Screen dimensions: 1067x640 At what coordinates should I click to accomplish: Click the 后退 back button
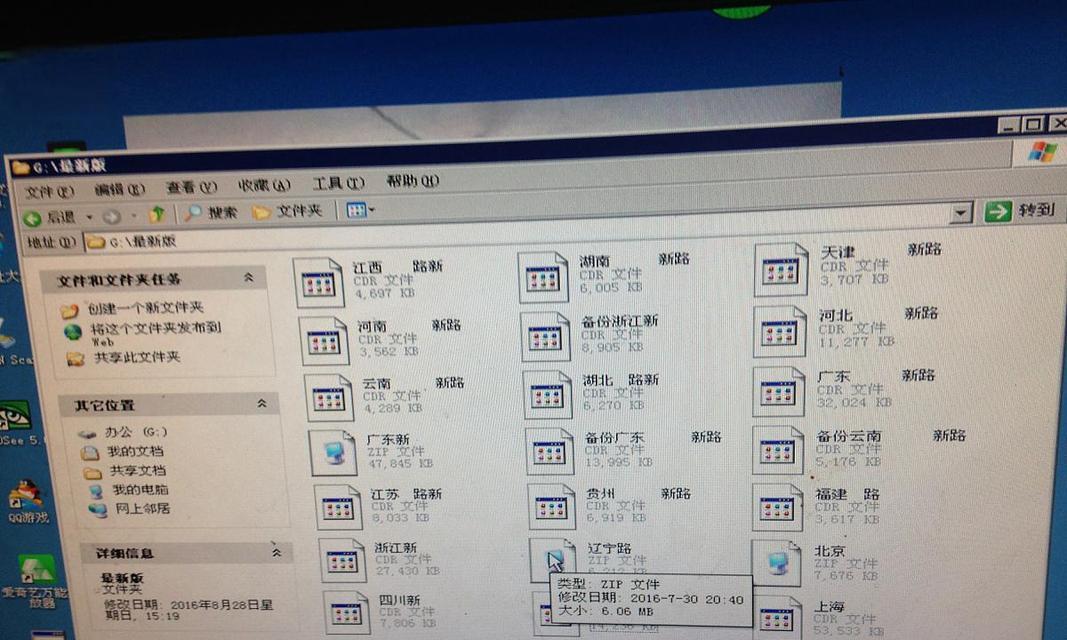[49, 218]
